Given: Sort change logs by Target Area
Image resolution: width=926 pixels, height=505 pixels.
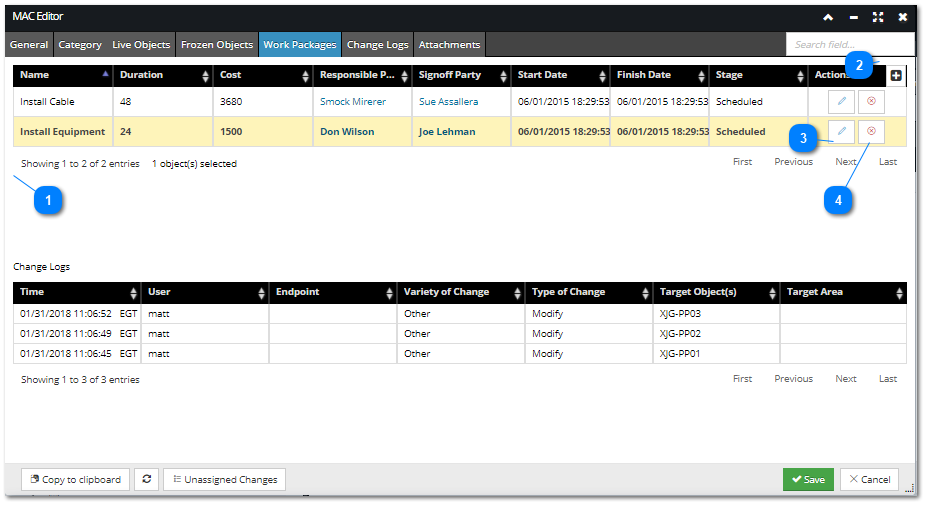Looking at the screenshot, I should pos(843,292).
